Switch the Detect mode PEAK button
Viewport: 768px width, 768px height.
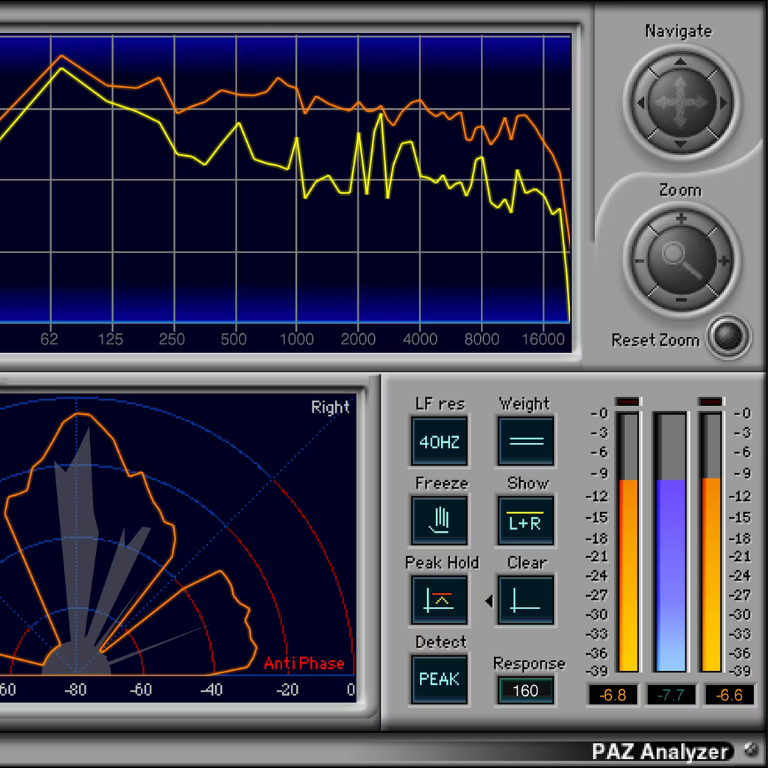(439, 679)
